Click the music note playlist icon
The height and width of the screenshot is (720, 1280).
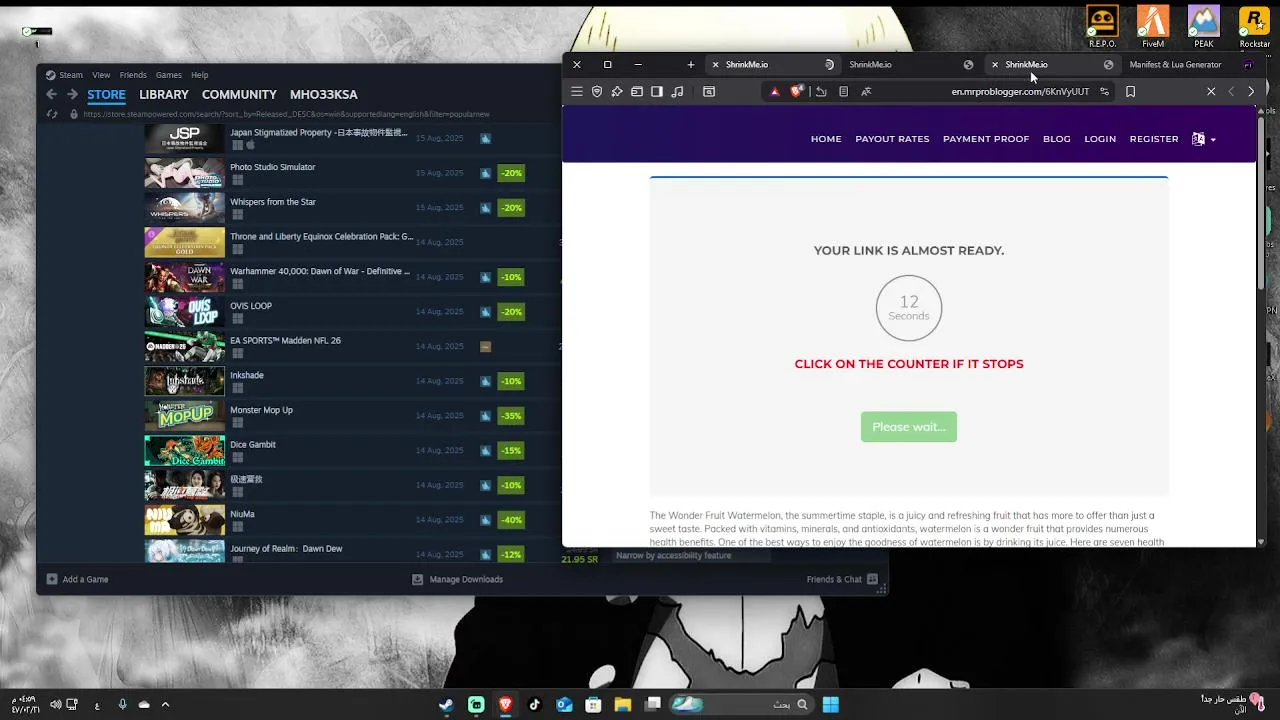coord(677,91)
